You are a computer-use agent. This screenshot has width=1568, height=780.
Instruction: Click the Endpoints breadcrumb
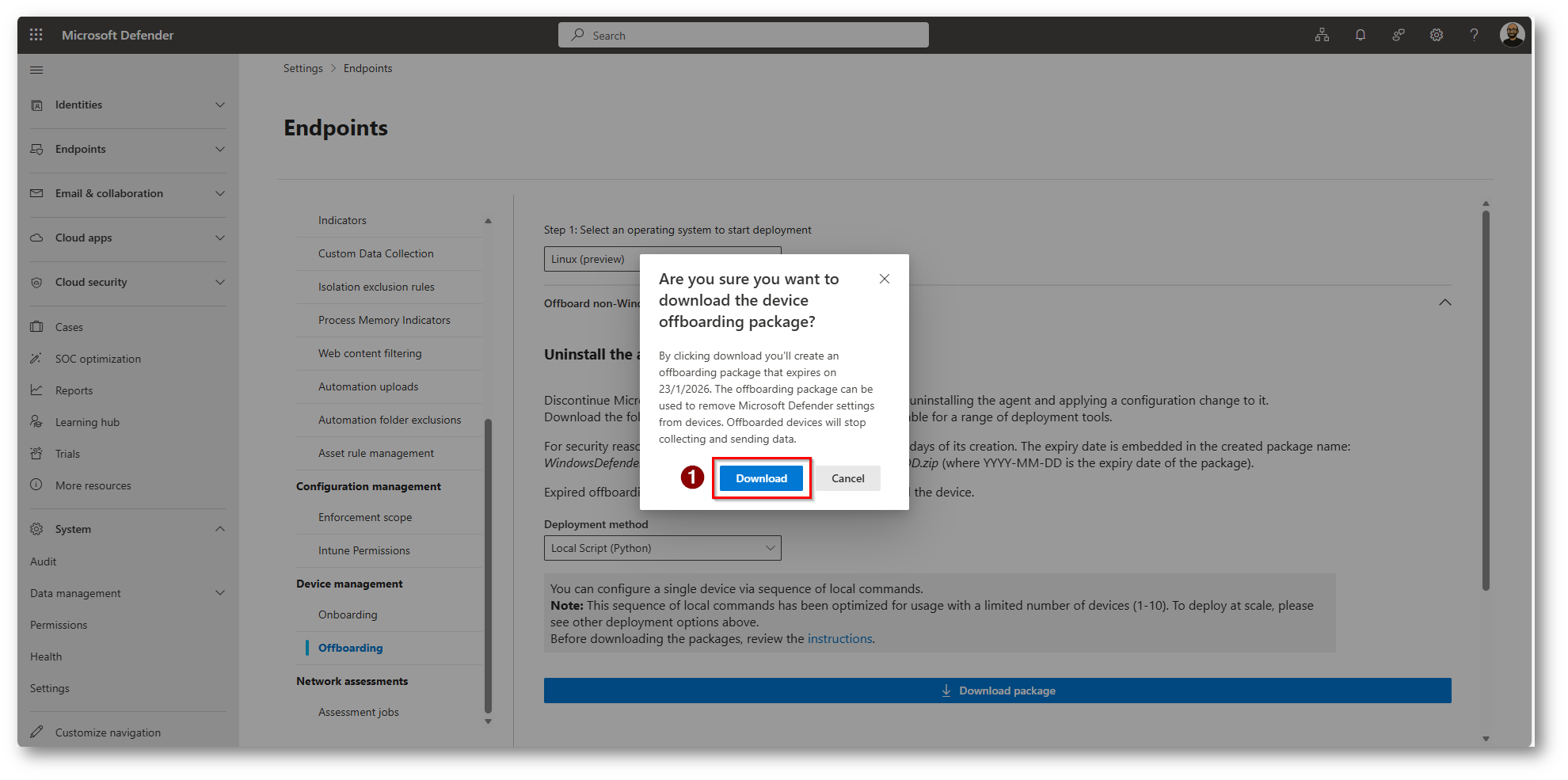(x=368, y=68)
